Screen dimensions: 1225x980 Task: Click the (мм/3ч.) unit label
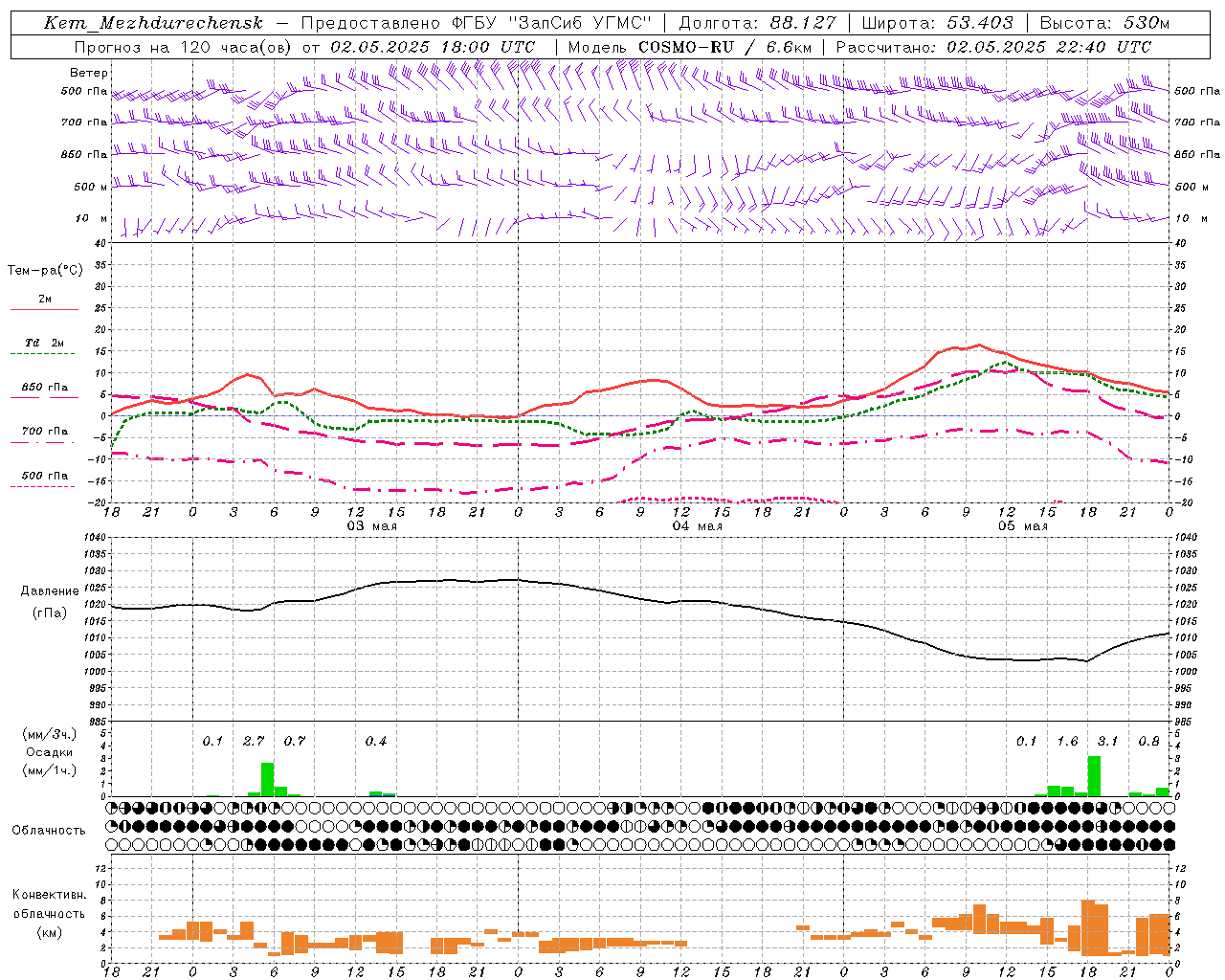[49, 734]
